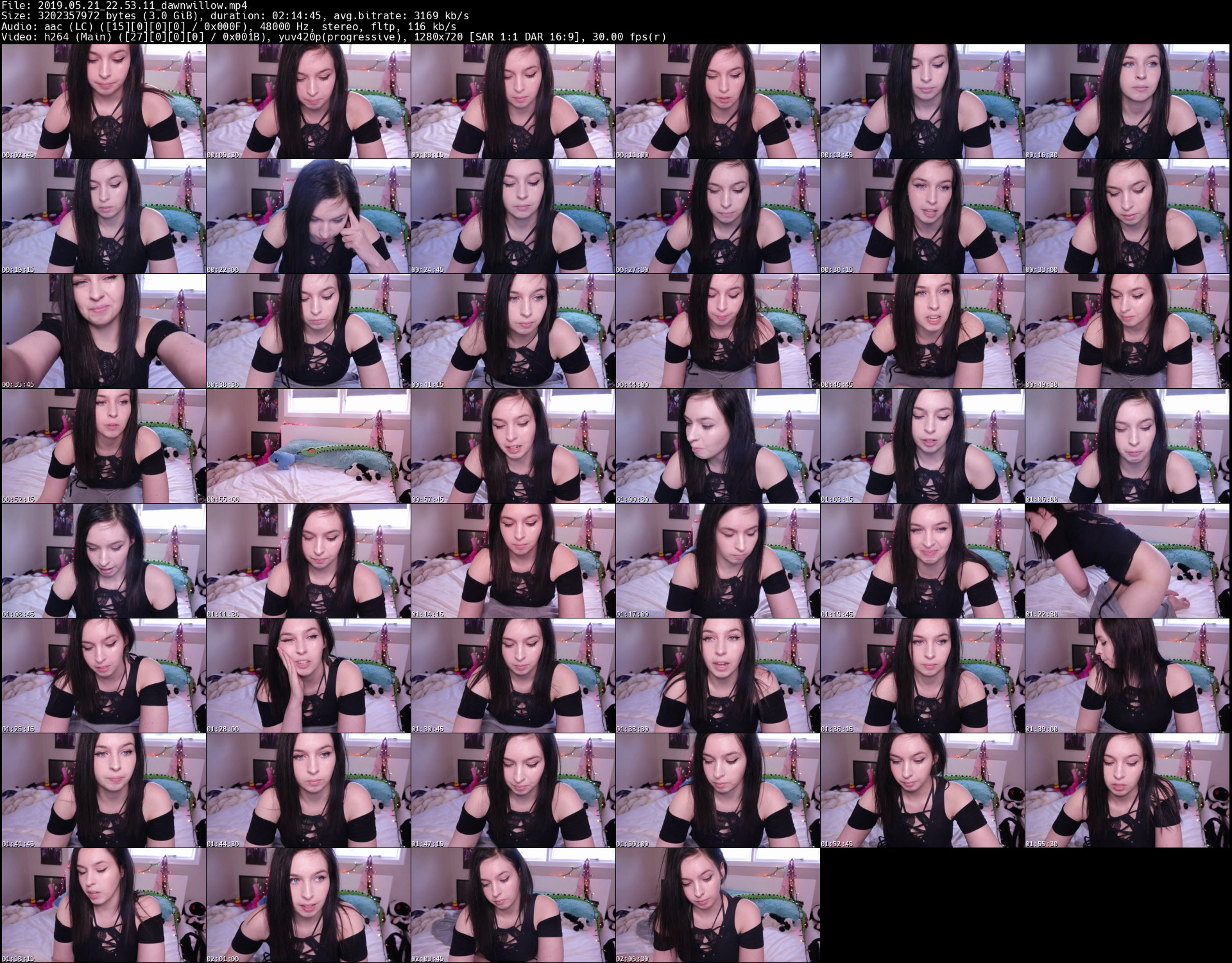View the frame labeled 01:55:30
Image resolution: width=1232 pixels, height=963 pixels.
tap(1127, 790)
